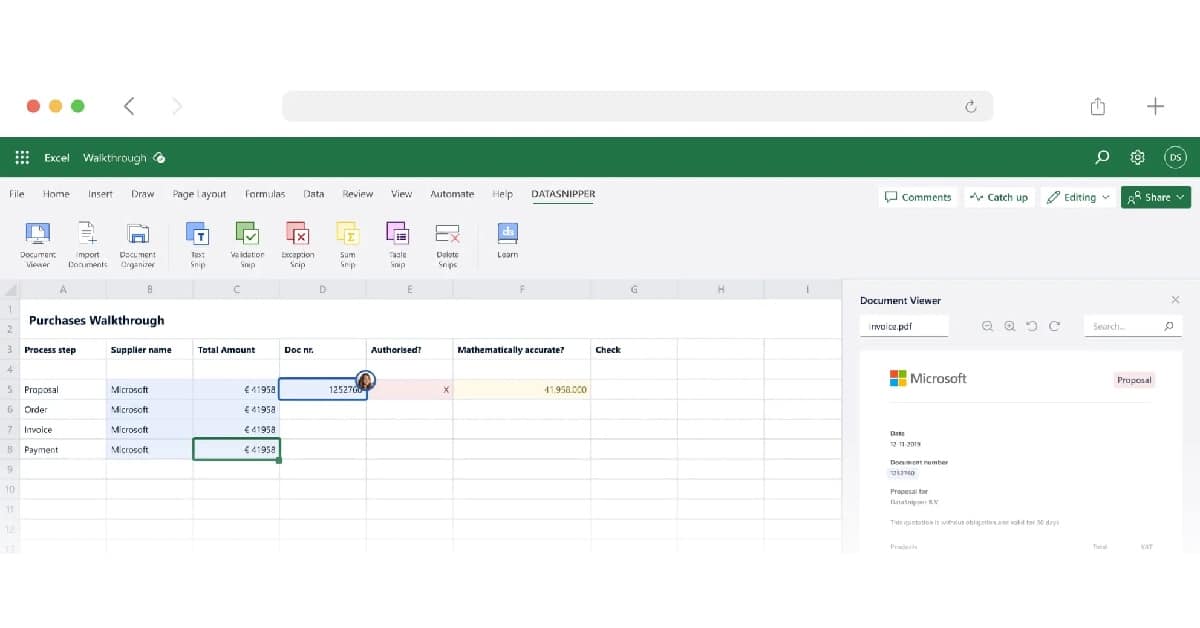Click the macOS red close window button
The image size is (1200, 628).
pos(33,106)
